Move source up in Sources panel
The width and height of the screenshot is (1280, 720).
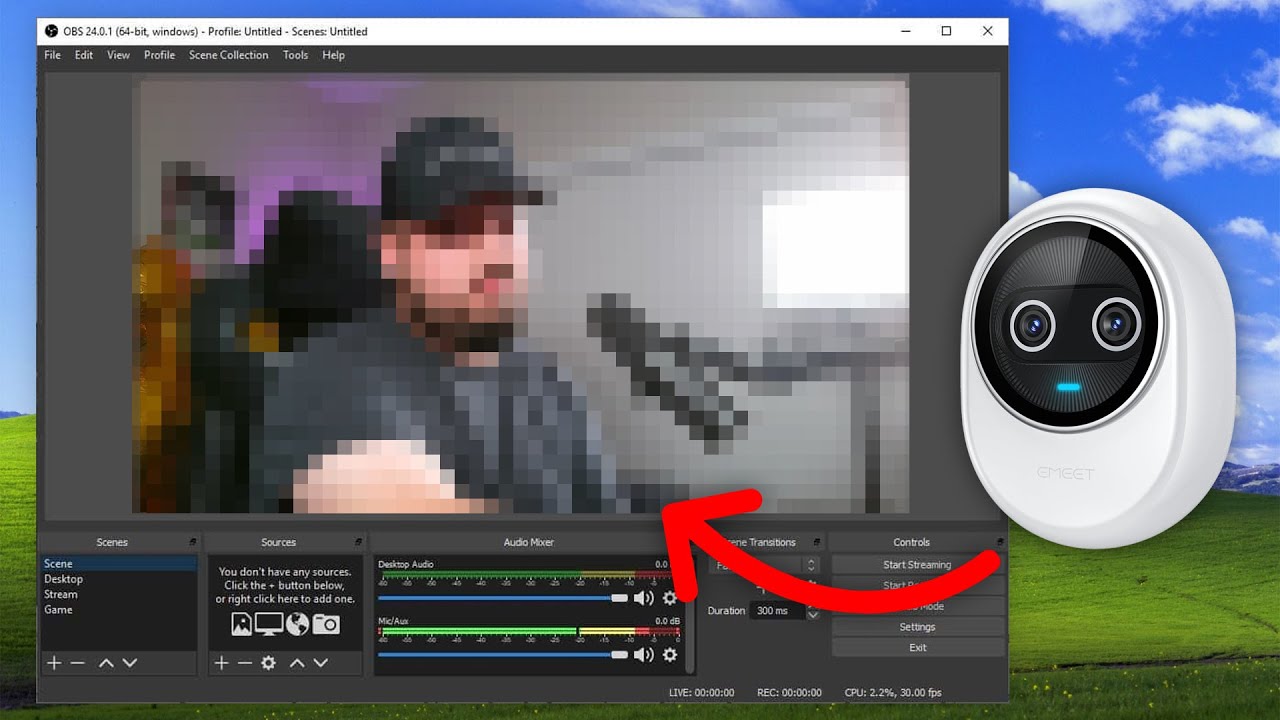coord(297,663)
